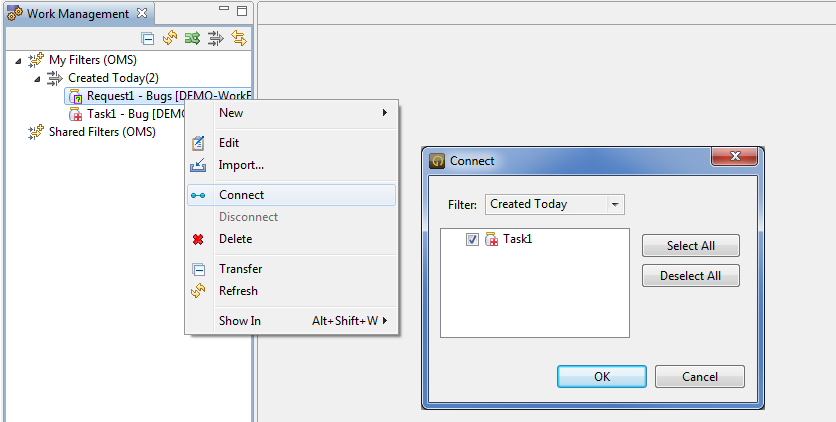Click the Task1 bug icon in Connect dialog

(x=492, y=239)
